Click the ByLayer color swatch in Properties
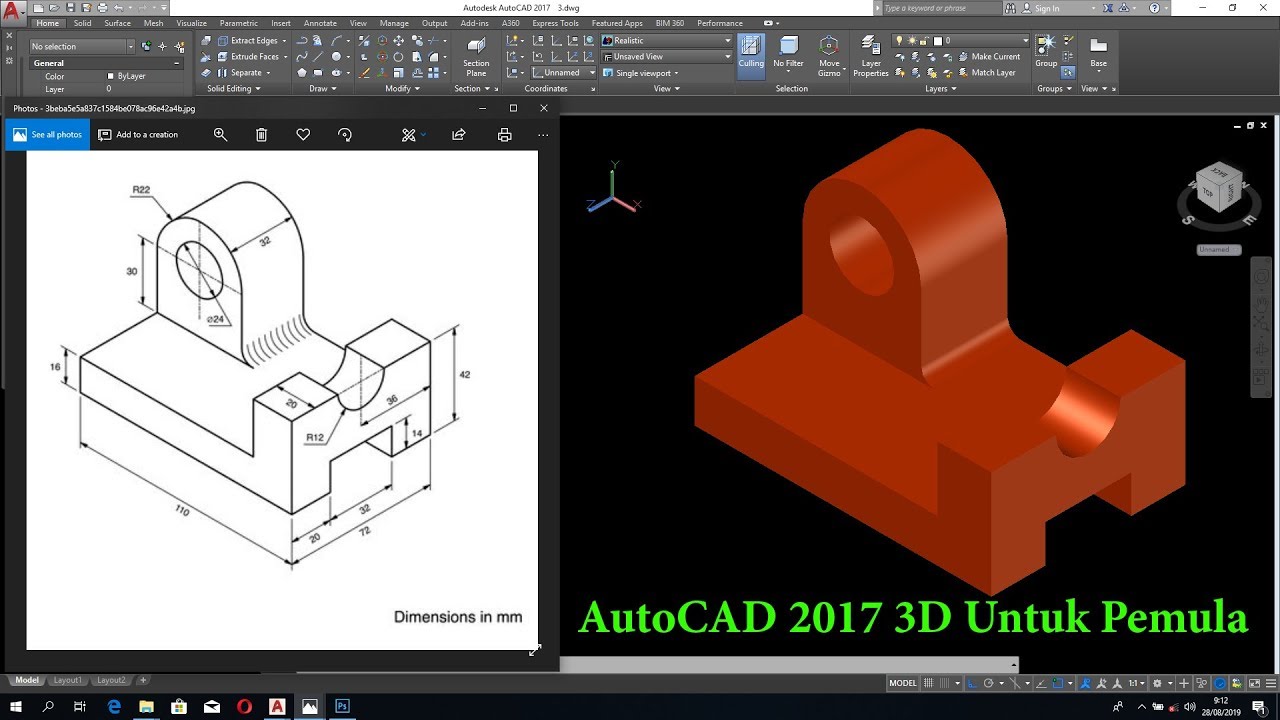The height and width of the screenshot is (720, 1280). point(110,76)
